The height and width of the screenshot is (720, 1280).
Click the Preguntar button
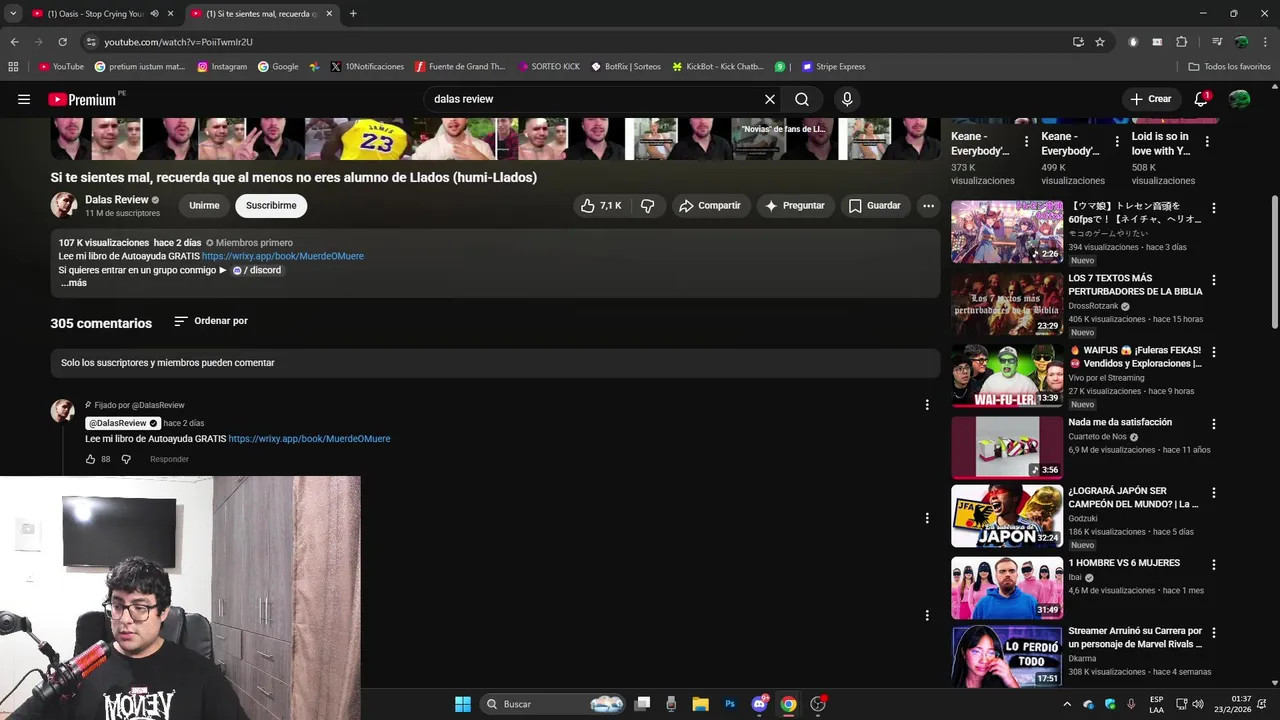point(795,206)
